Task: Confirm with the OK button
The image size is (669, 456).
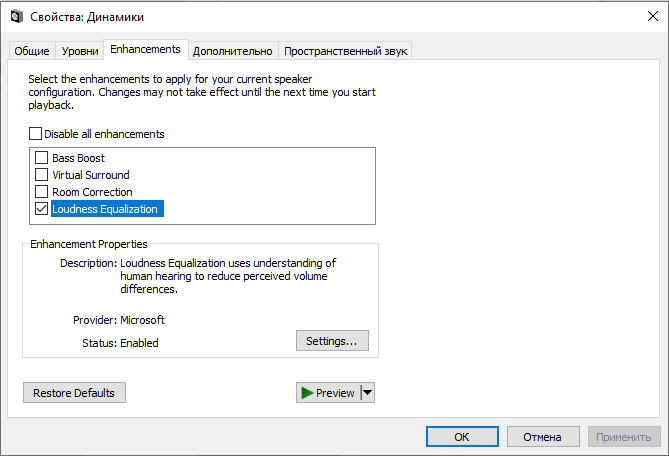Action: click(461, 437)
